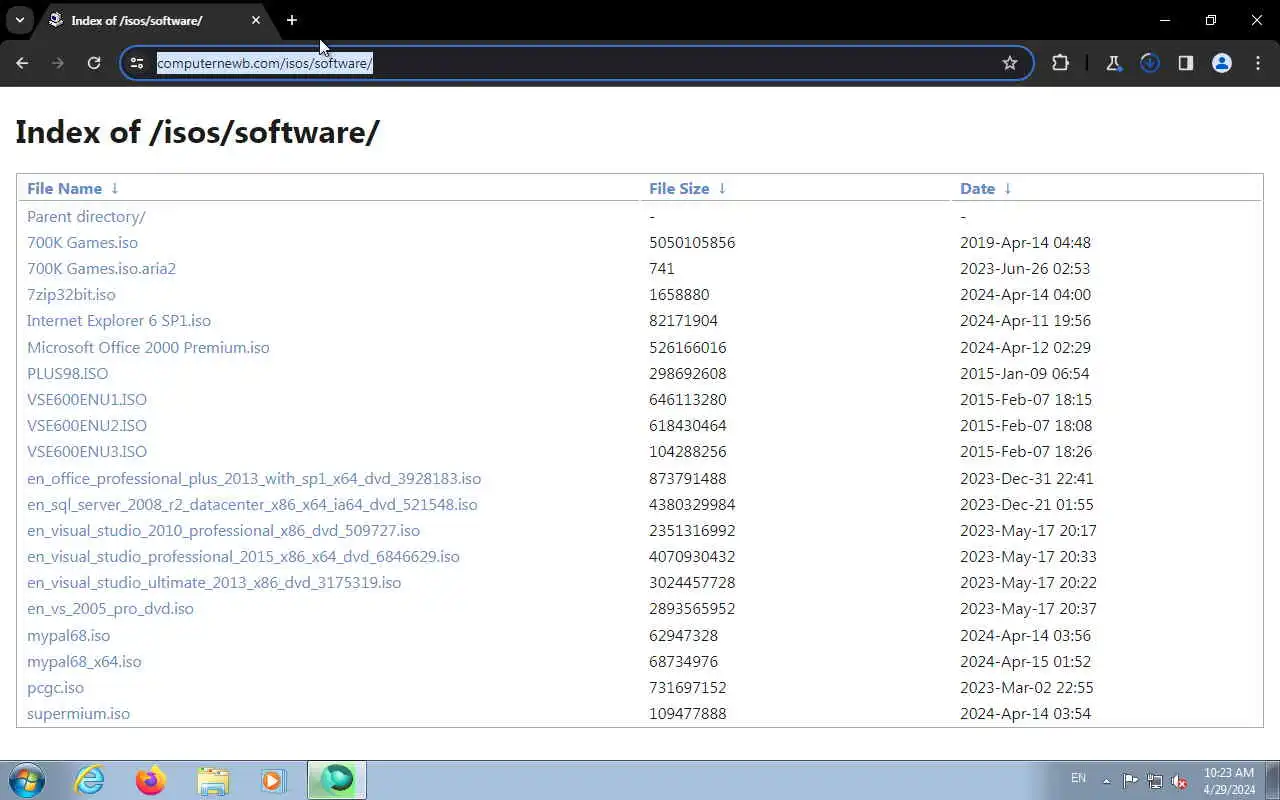Click the file size 5050105856
1280x800 pixels.
(692, 242)
